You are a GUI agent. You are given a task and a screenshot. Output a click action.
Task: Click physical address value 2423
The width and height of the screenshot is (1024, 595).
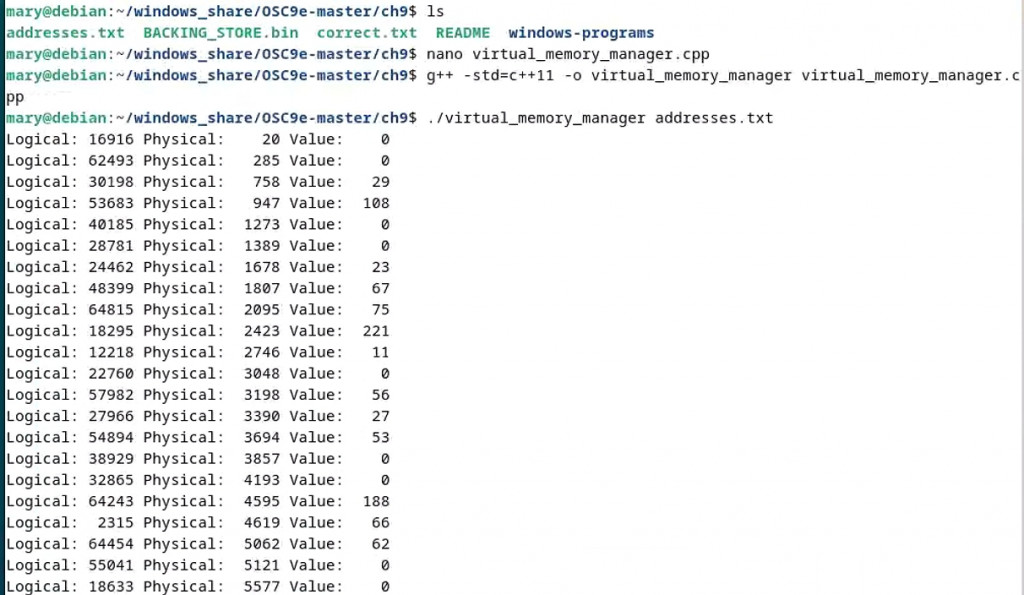point(262,331)
